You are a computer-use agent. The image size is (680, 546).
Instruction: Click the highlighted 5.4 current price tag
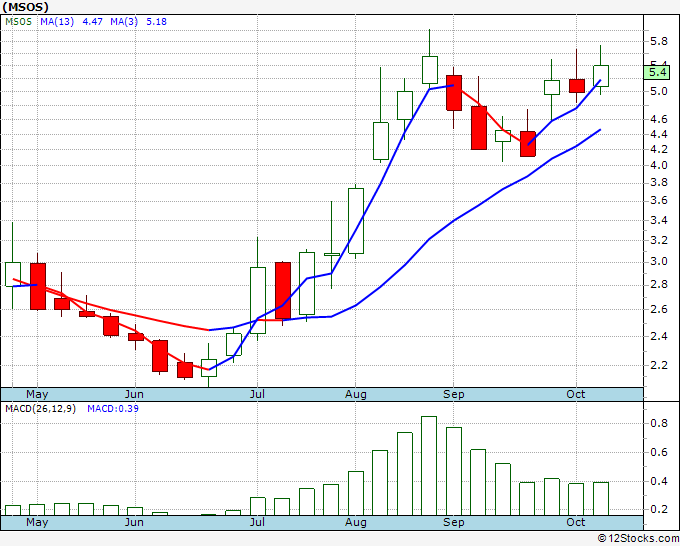657,72
